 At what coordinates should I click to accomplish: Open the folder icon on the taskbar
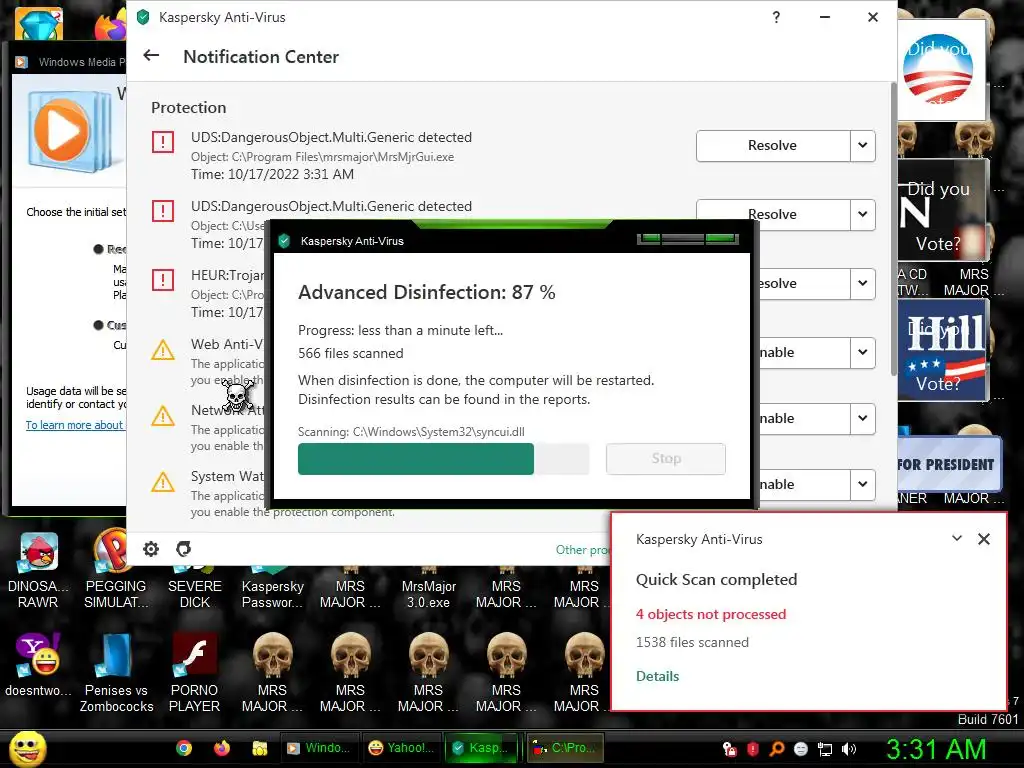click(x=260, y=748)
